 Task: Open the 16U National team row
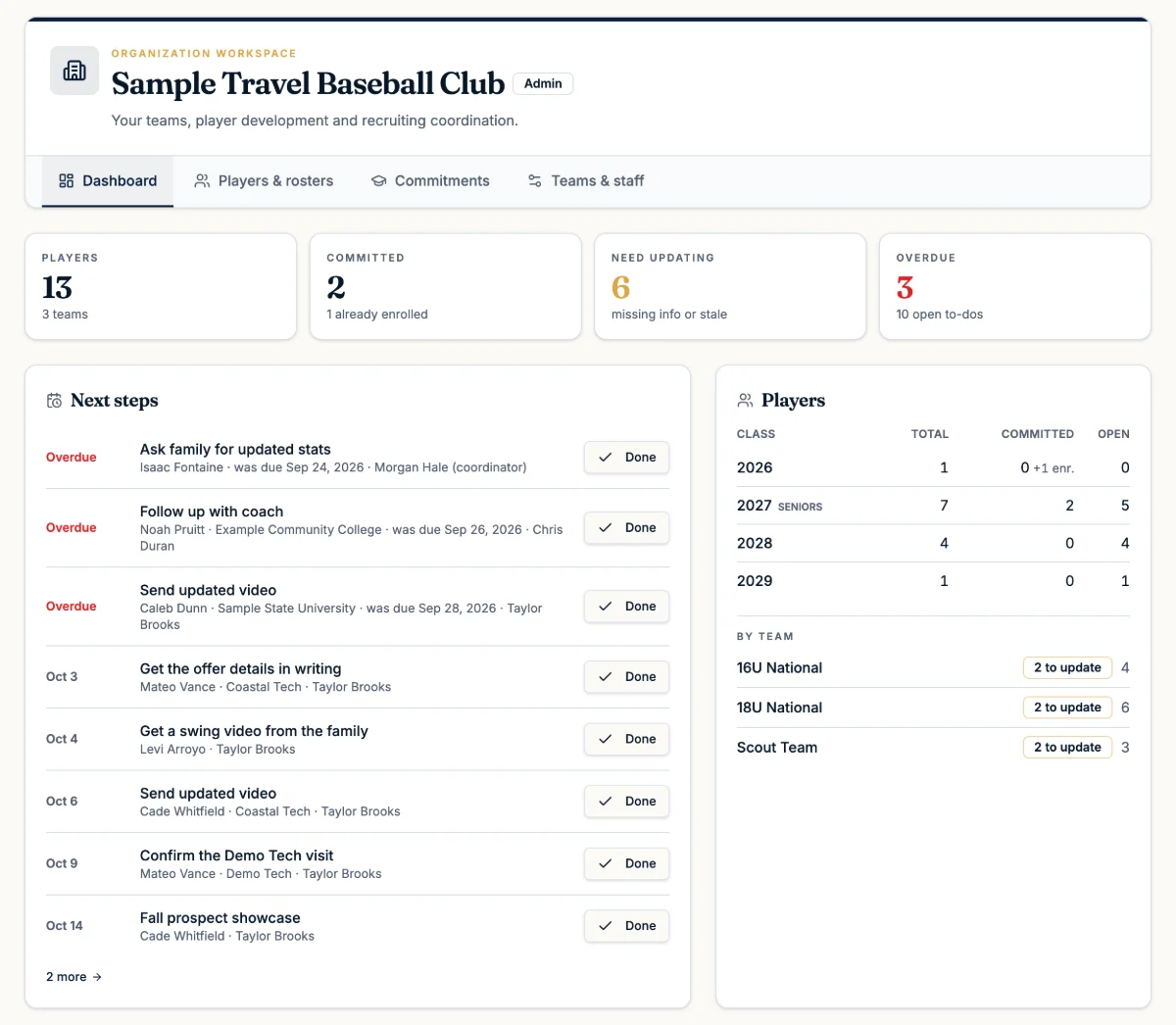point(933,668)
